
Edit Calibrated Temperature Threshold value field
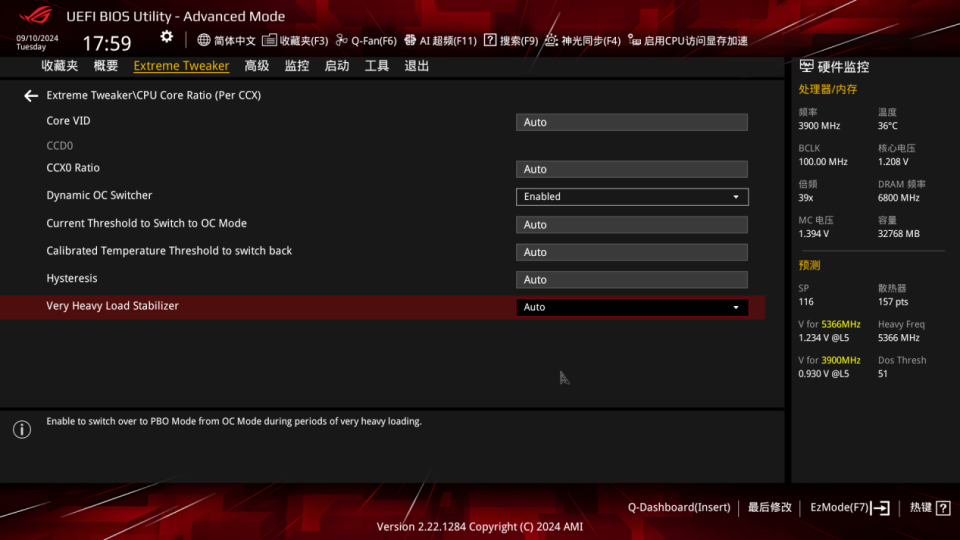632,252
